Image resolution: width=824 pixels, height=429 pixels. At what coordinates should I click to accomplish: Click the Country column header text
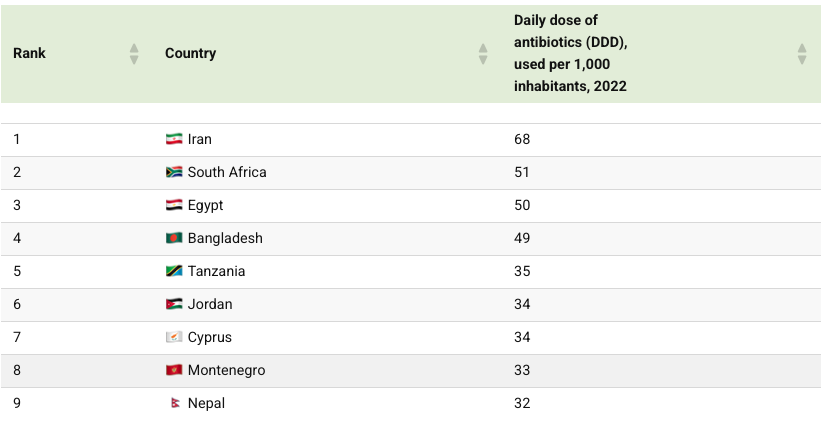[x=190, y=54]
